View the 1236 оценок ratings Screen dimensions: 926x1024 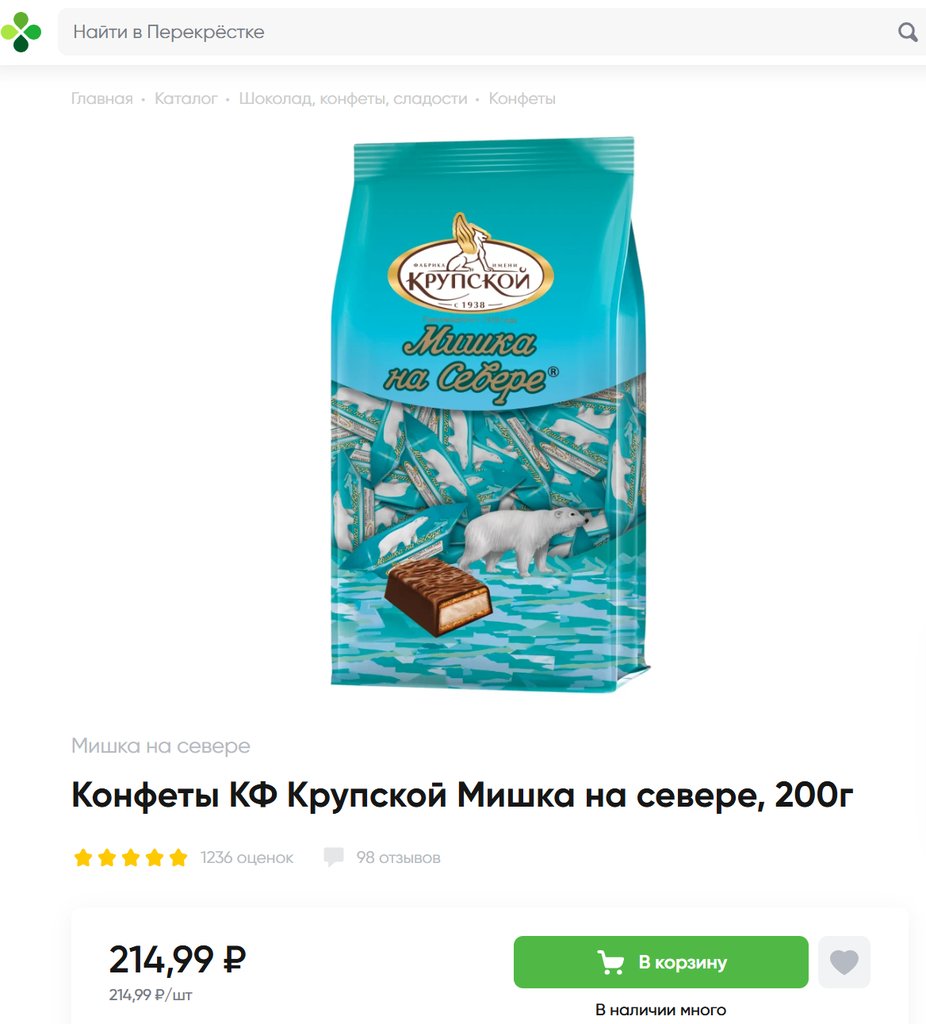[247, 857]
